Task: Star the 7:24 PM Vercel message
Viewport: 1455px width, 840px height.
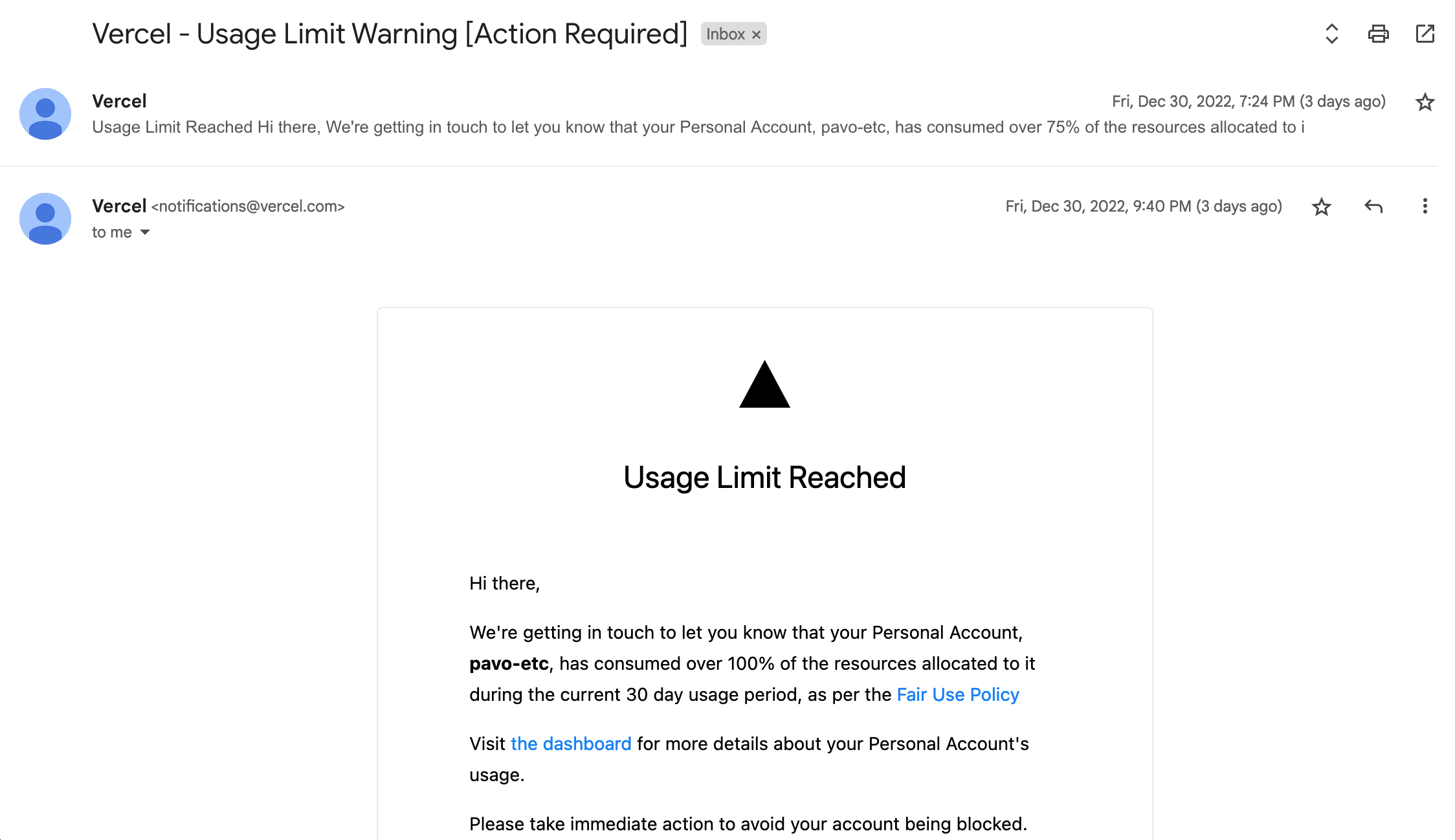Action: 1425,102
